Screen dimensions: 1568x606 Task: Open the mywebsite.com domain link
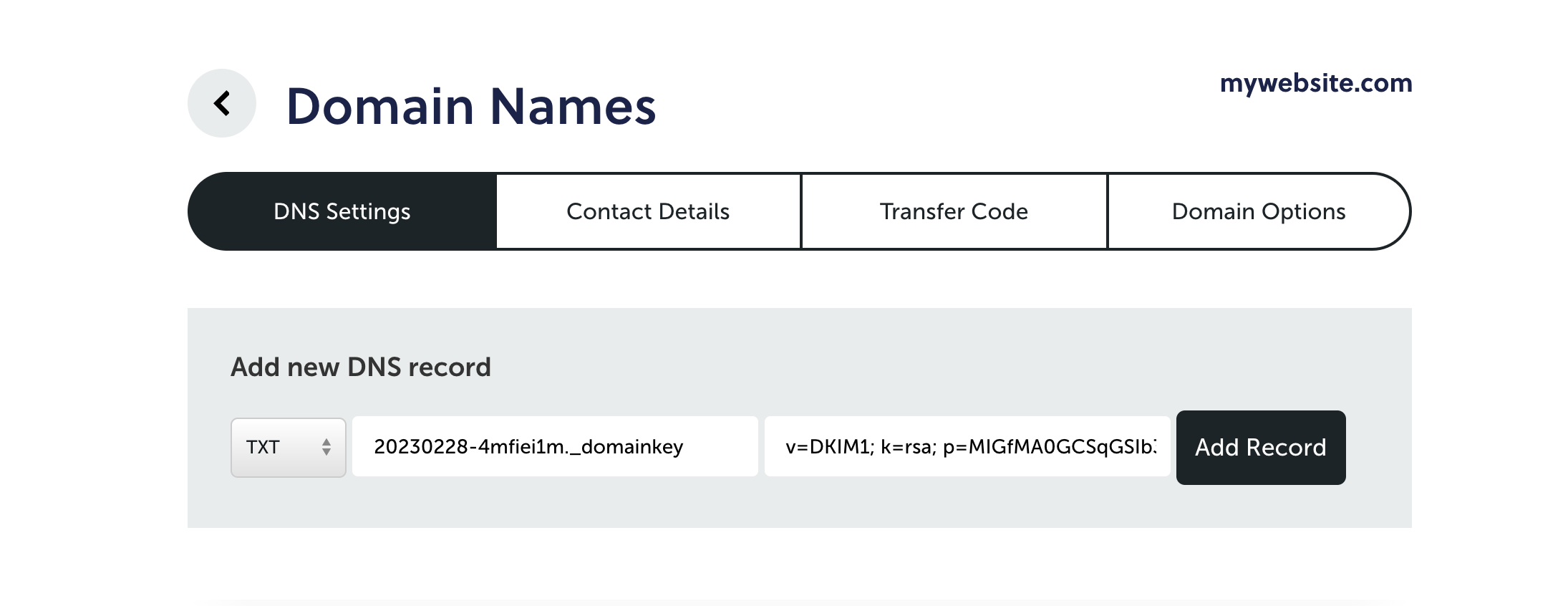pos(1316,83)
